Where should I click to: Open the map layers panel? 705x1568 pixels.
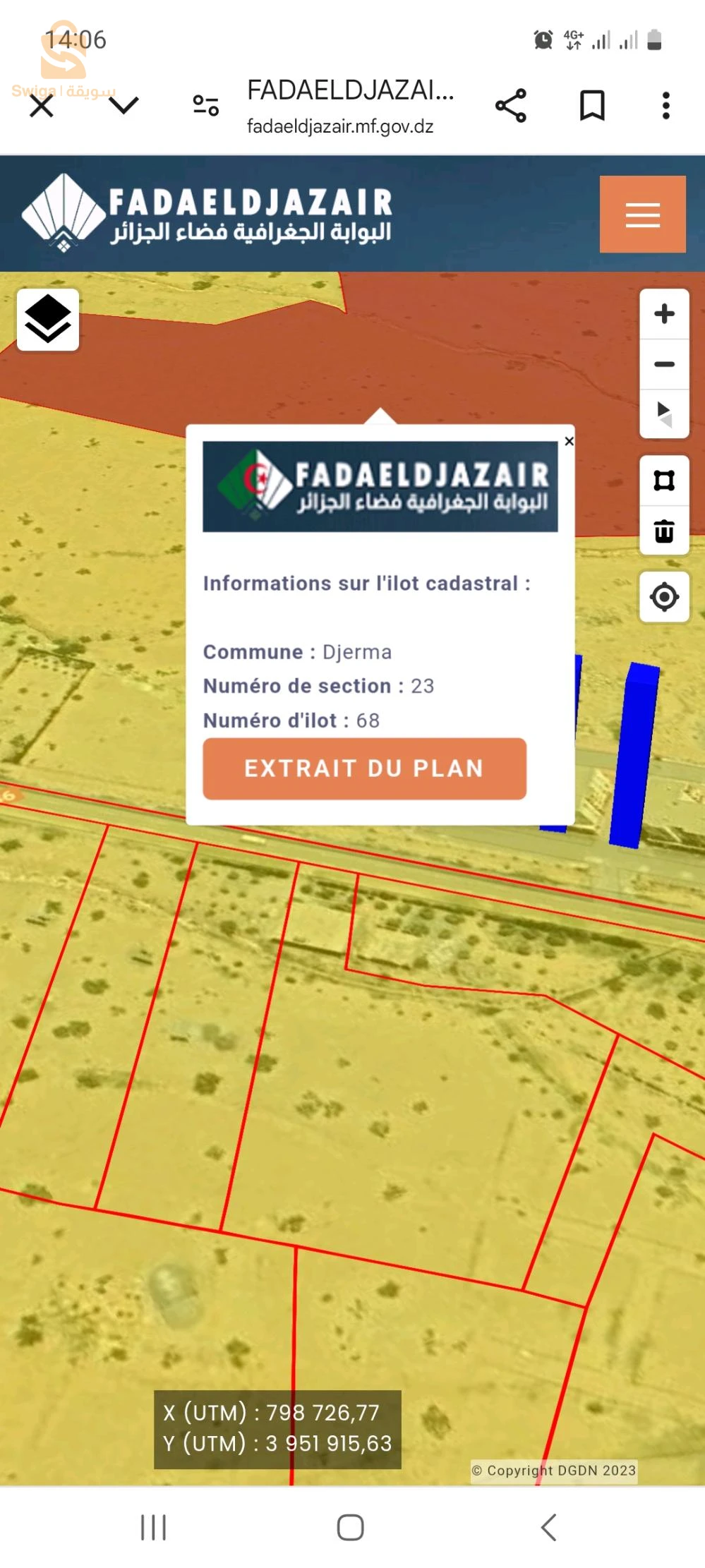(48, 320)
